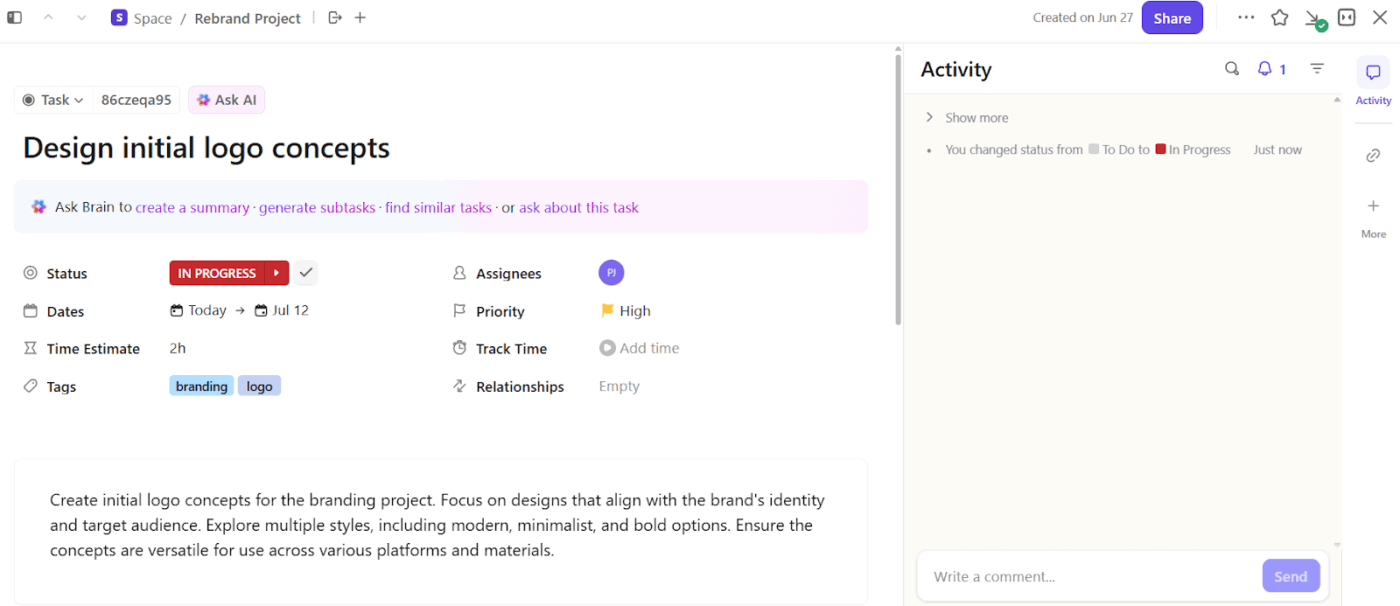Screen dimensions: 1400x606
Task: Copy the task link using the chain icon
Action: pos(1372,155)
